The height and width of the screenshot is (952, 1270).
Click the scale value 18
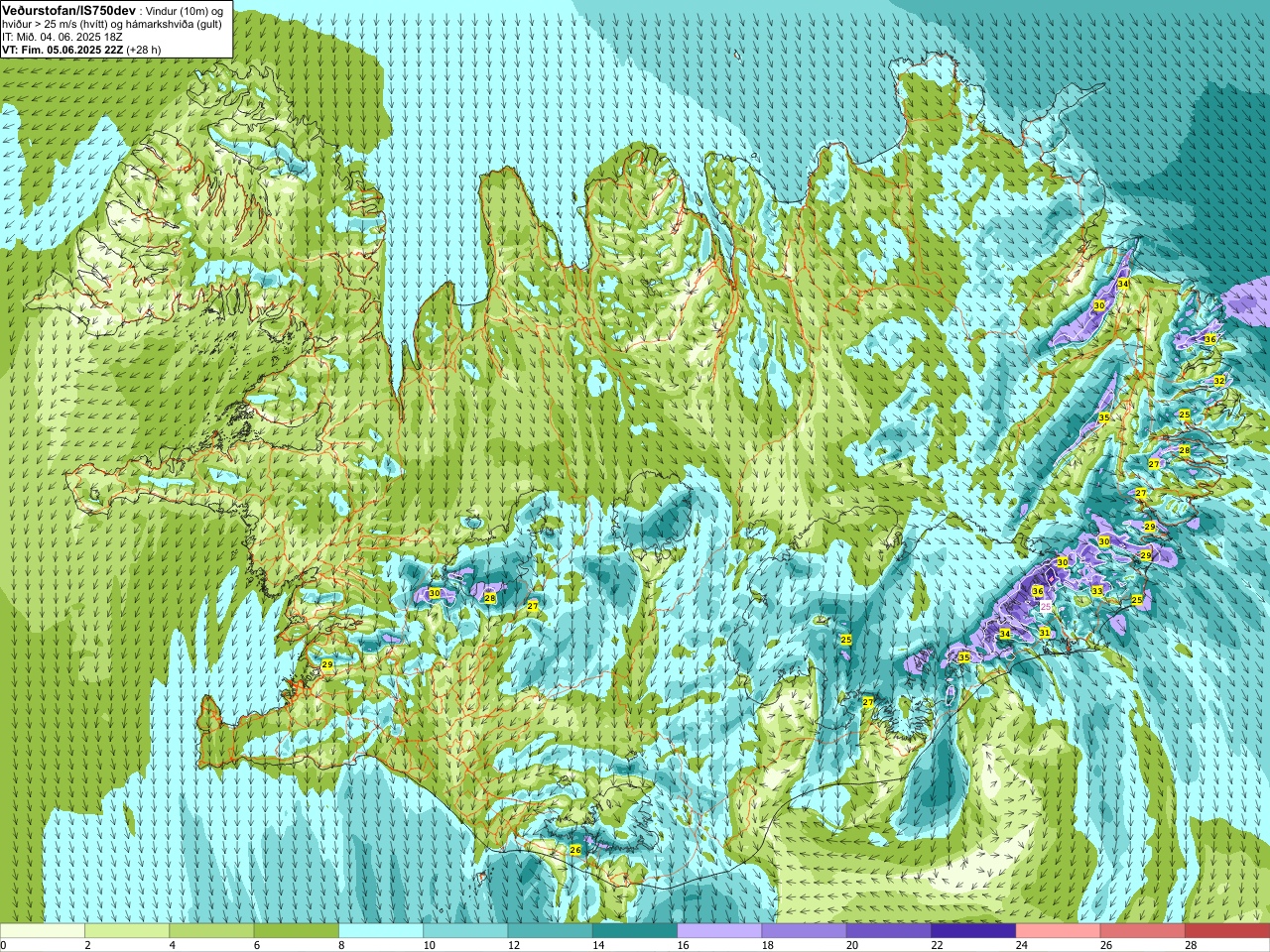point(768,945)
